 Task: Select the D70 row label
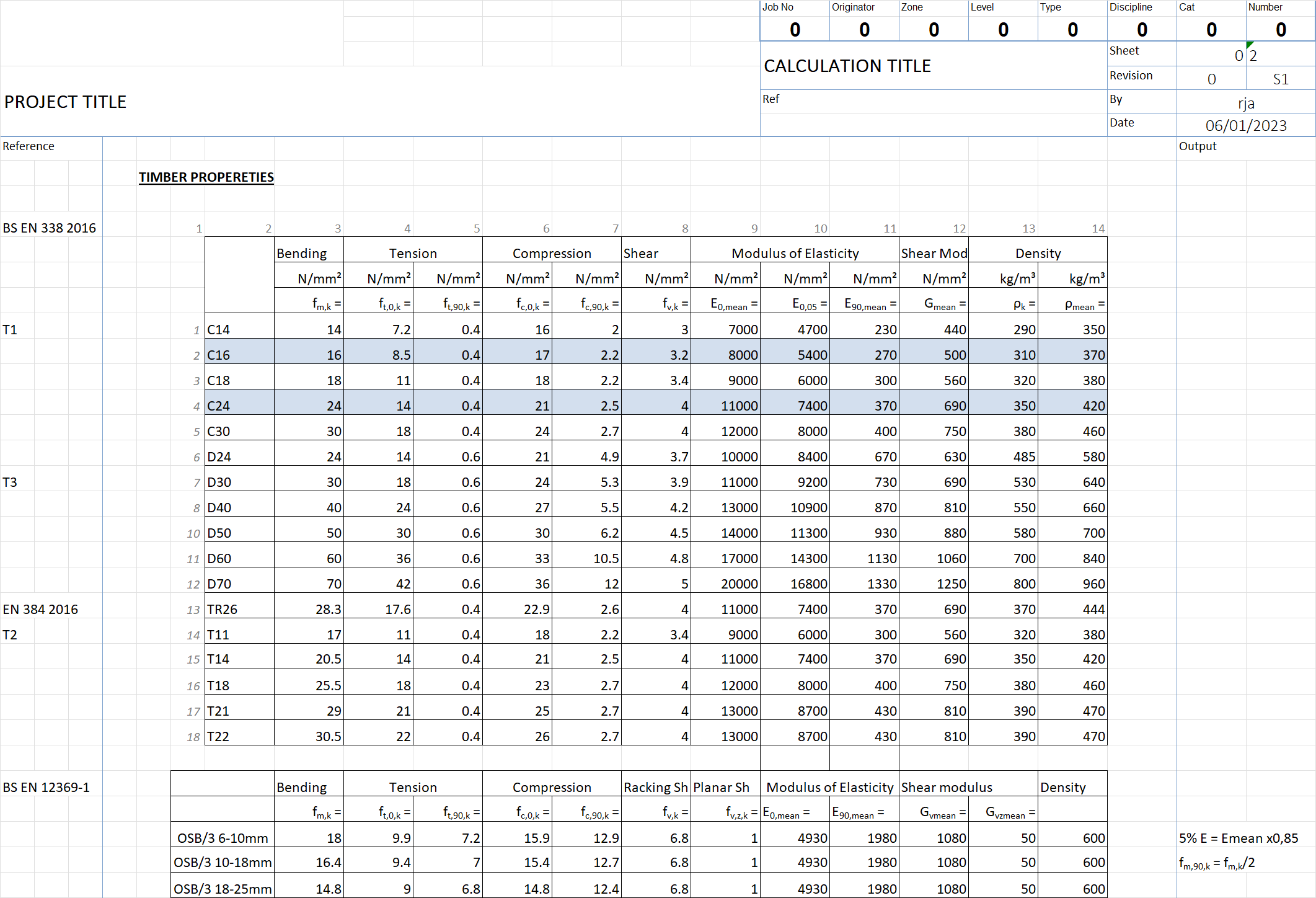click(x=239, y=584)
